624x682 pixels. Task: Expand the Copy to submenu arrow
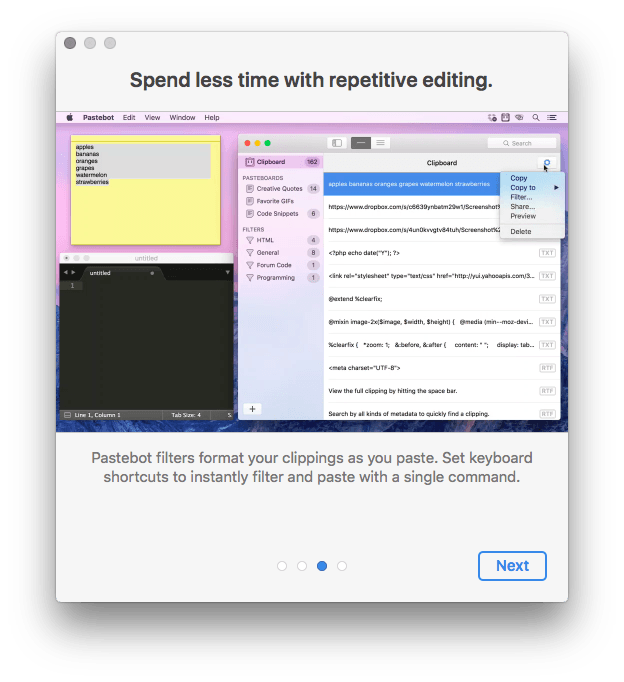click(x=556, y=187)
